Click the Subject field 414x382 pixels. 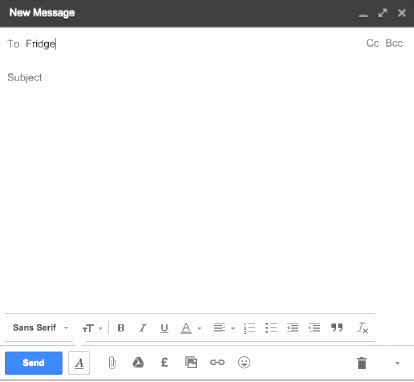click(207, 77)
